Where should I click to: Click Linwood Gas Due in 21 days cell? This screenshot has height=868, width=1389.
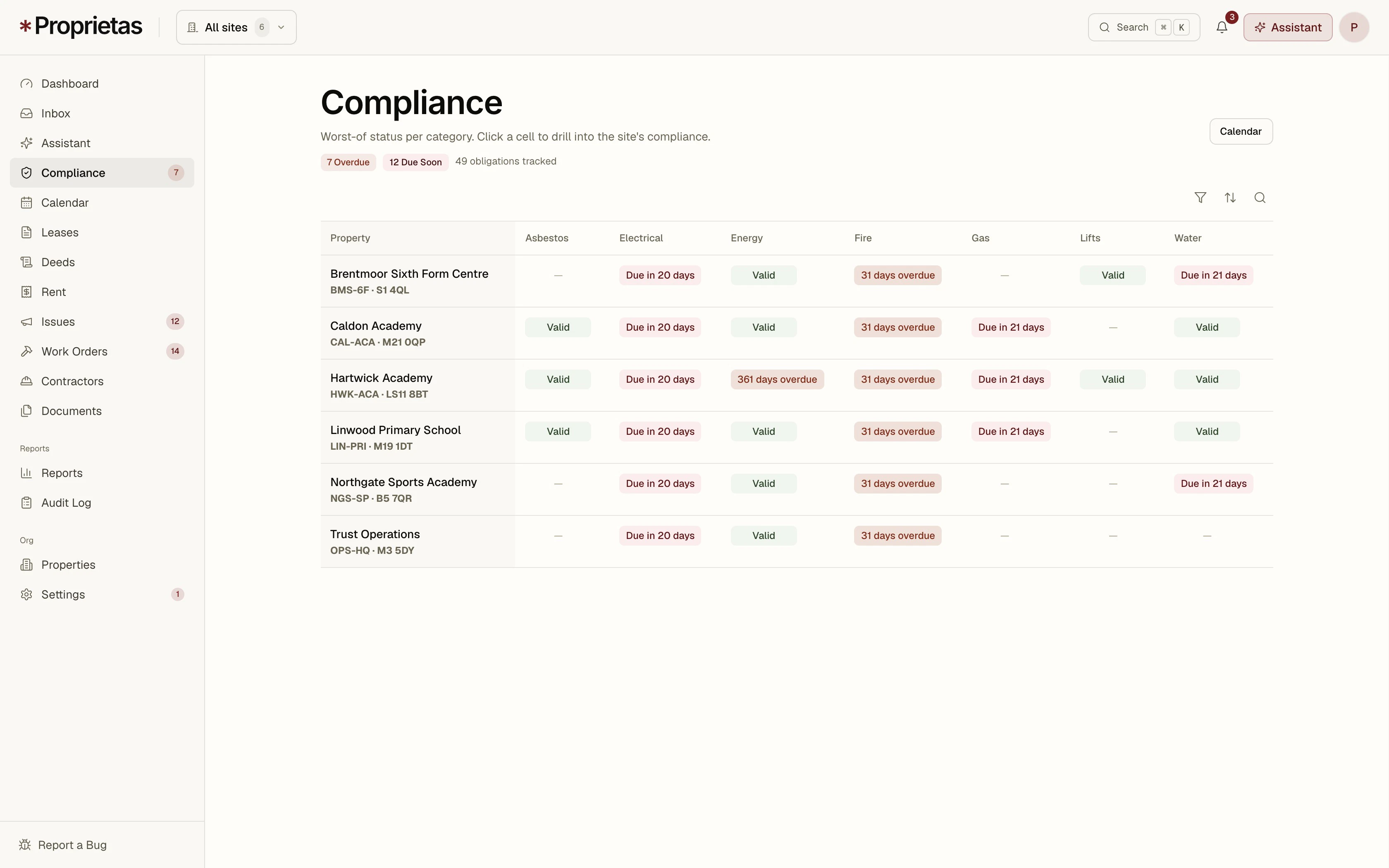[1011, 432]
